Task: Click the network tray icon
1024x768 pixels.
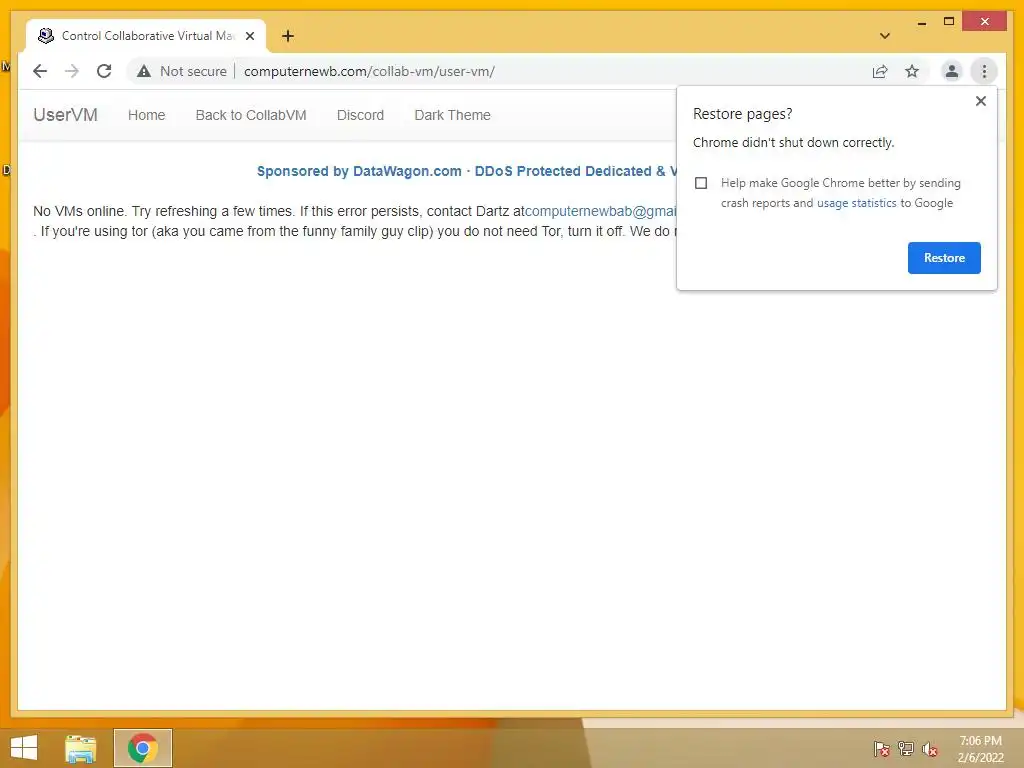Action: (905, 748)
